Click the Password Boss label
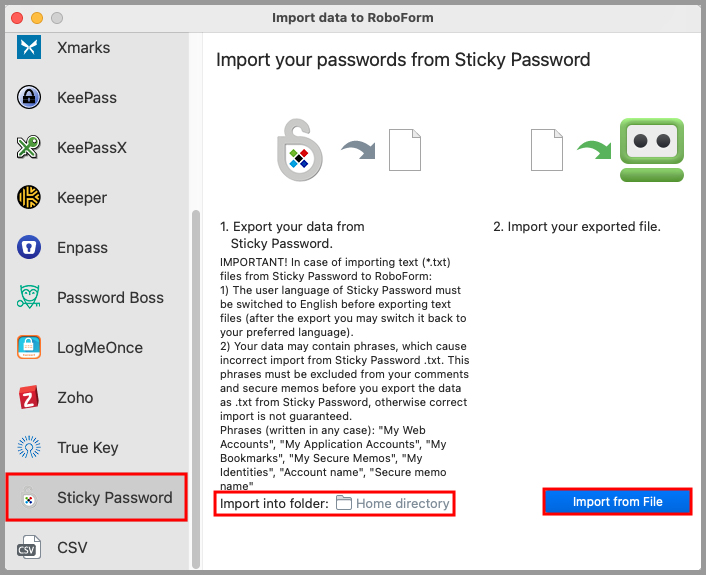Image resolution: width=706 pixels, height=575 pixels. pos(110,297)
